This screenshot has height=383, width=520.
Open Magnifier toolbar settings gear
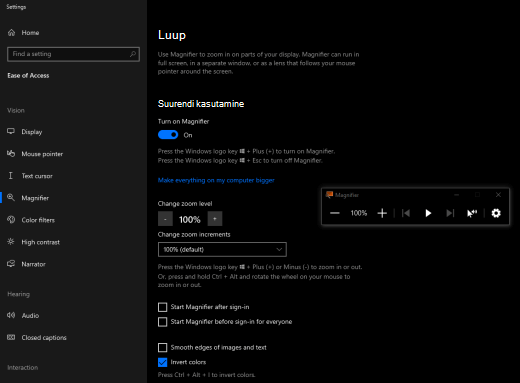pyautogui.click(x=496, y=213)
